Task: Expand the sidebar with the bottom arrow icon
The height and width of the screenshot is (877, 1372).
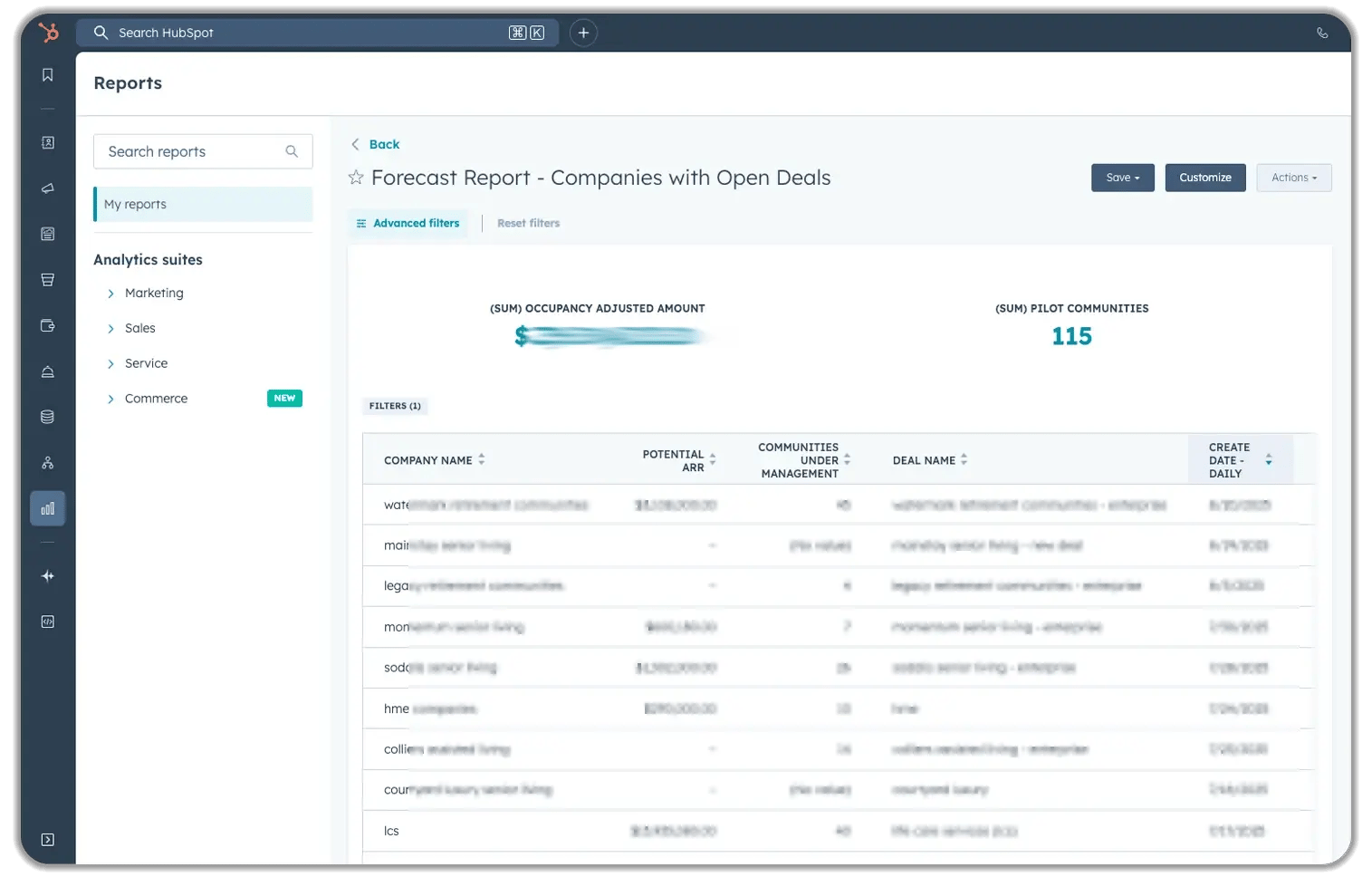Action: coord(47,839)
